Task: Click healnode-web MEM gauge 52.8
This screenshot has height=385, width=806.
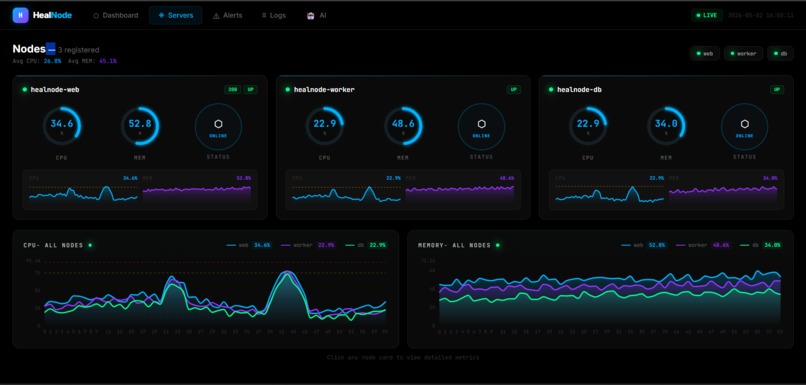Action: pos(140,126)
